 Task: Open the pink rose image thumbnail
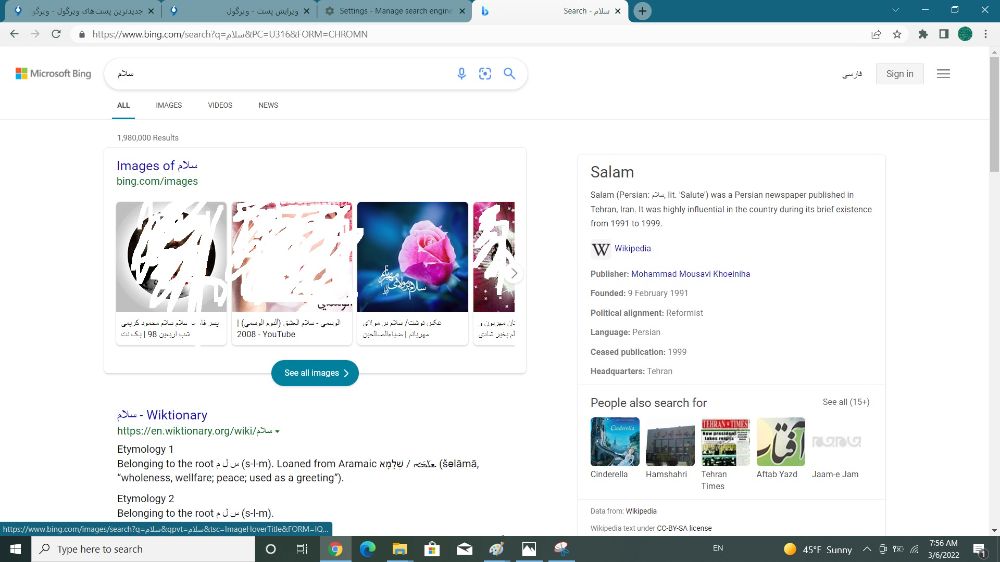pyautogui.click(x=412, y=256)
